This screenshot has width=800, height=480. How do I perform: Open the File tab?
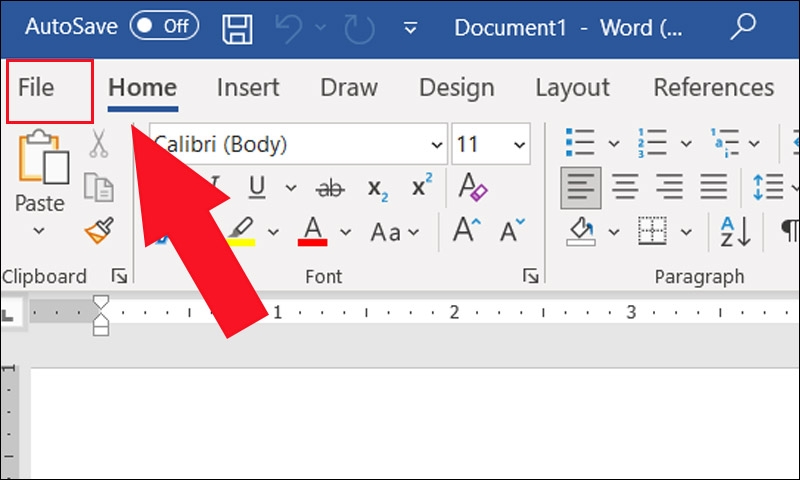tap(49, 91)
